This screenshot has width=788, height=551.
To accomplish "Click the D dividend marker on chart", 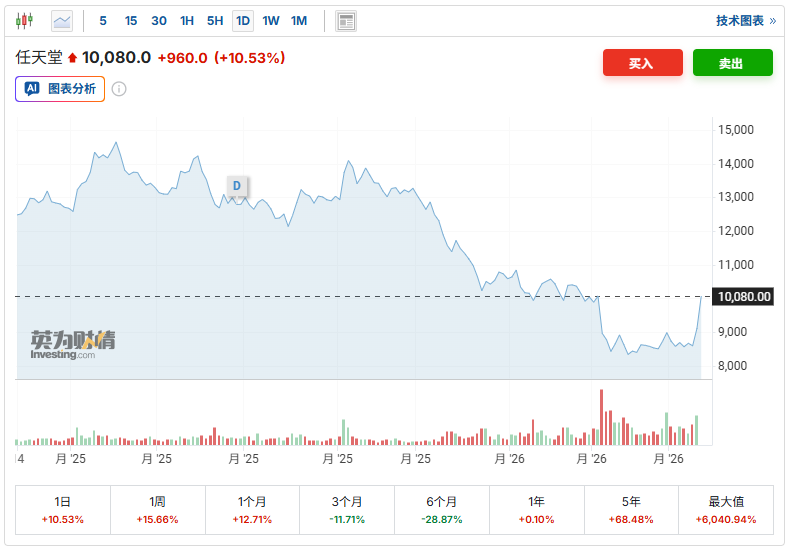I will click(x=237, y=186).
